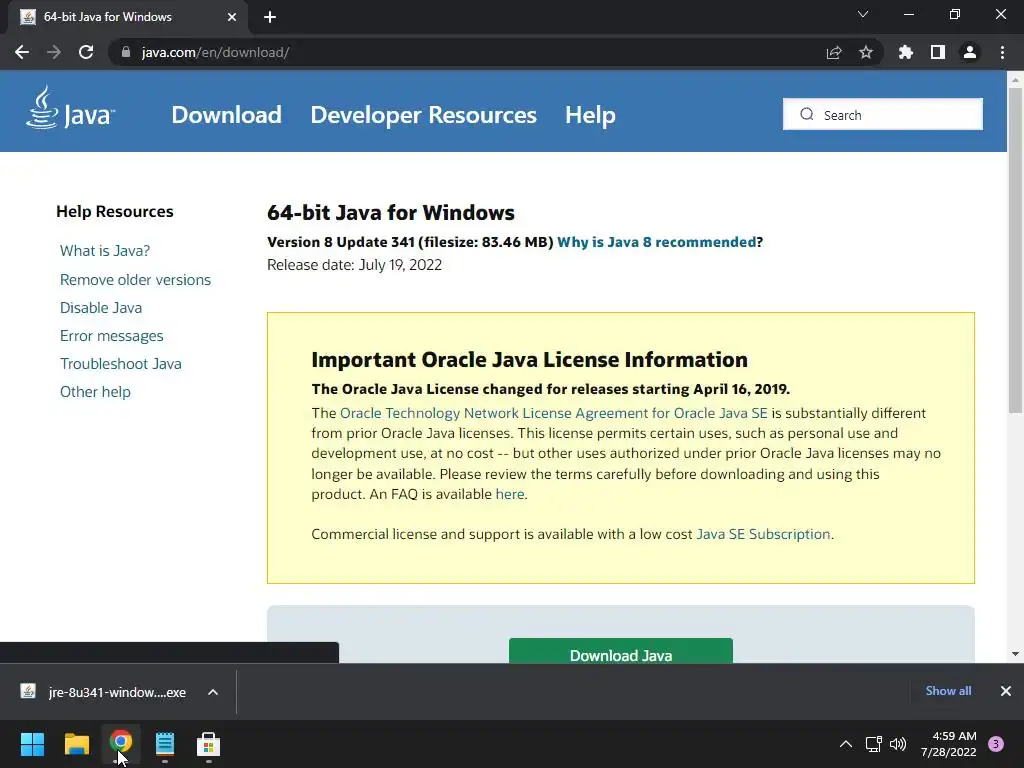This screenshot has height=768, width=1024.
Task: Click the search magnifier icon
Action: coord(807,114)
